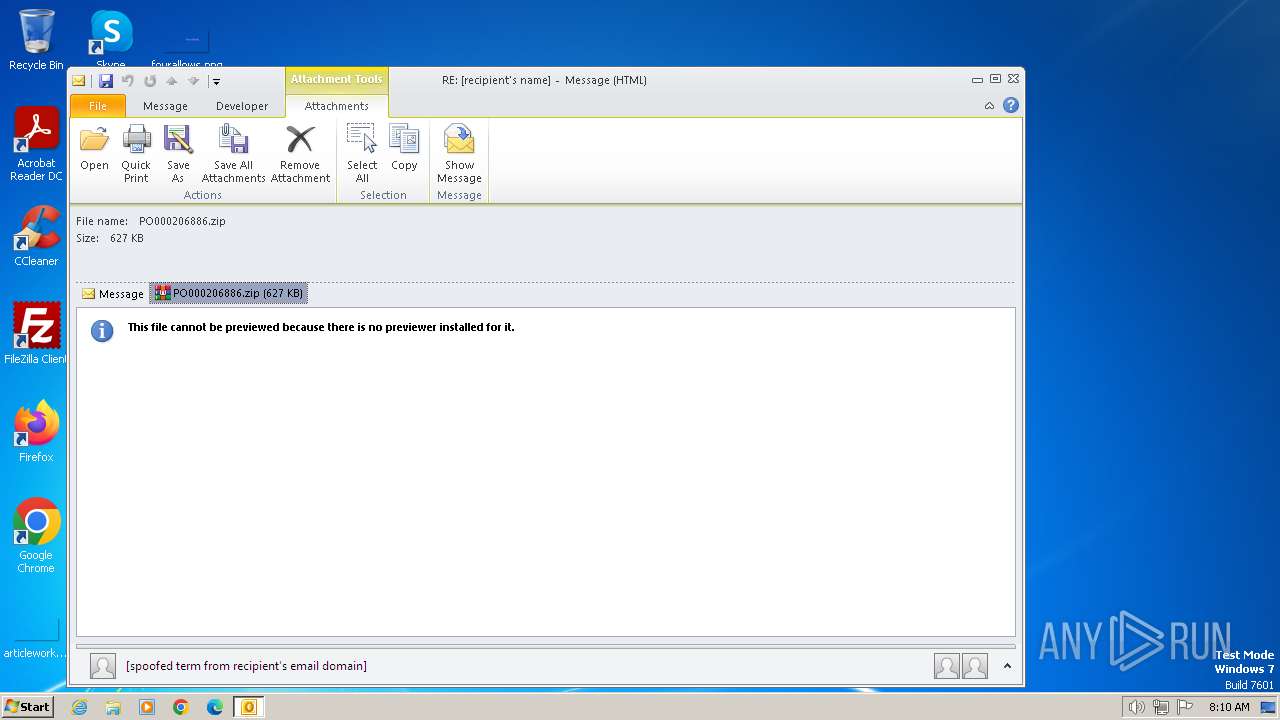Viewport: 1280px width, 720px height.
Task: Click the spoofed term sender name text
Action: (246, 666)
